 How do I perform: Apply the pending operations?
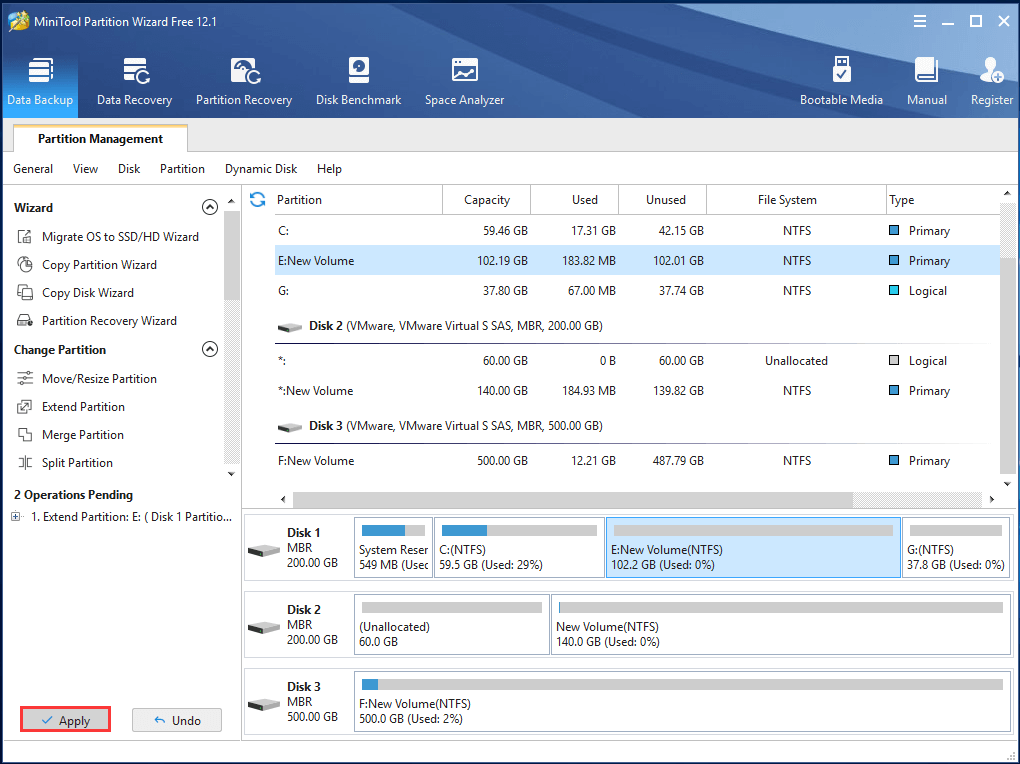pyautogui.click(x=65, y=720)
